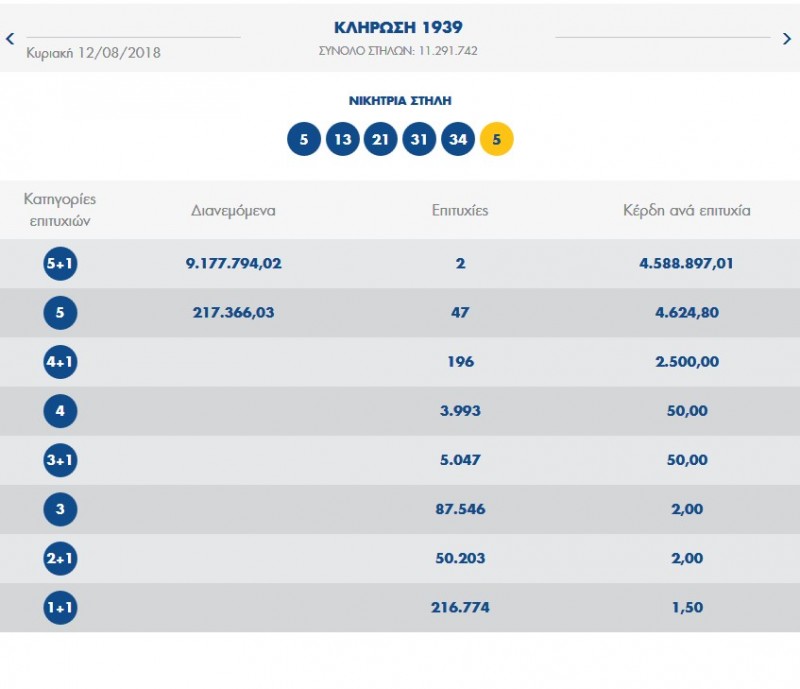Click the 4.588.897,01 prize amount
The width and height of the screenshot is (800, 689).
click(686, 264)
